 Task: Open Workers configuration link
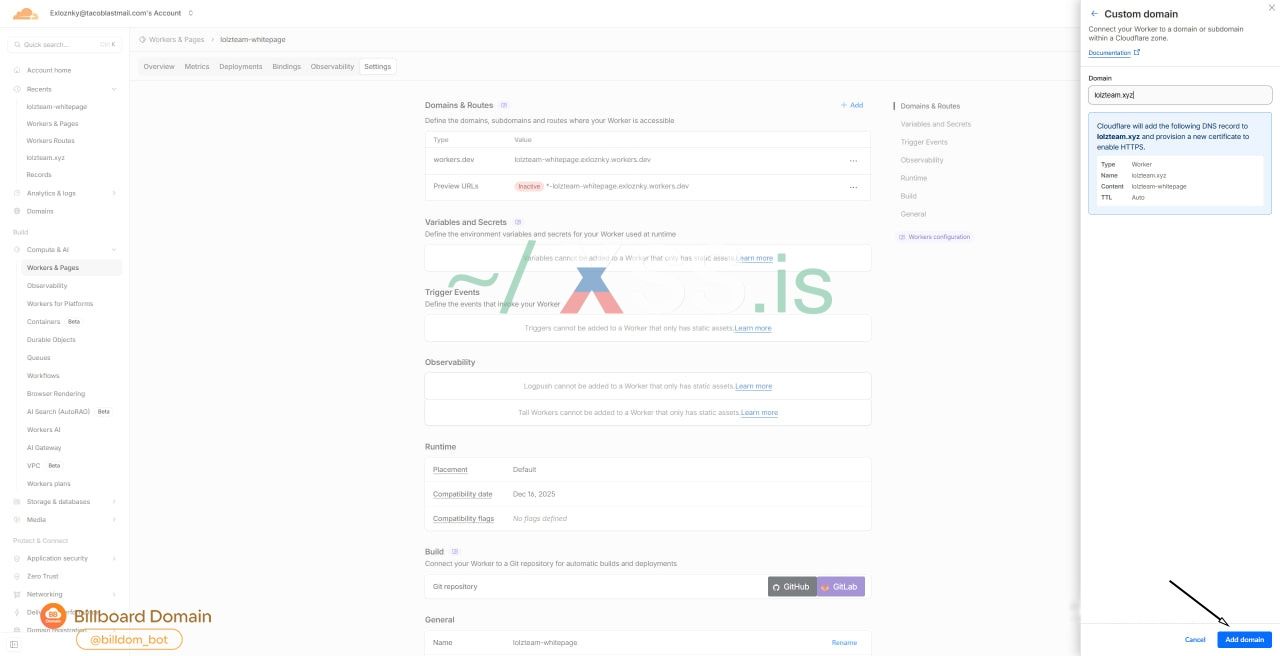(934, 237)
